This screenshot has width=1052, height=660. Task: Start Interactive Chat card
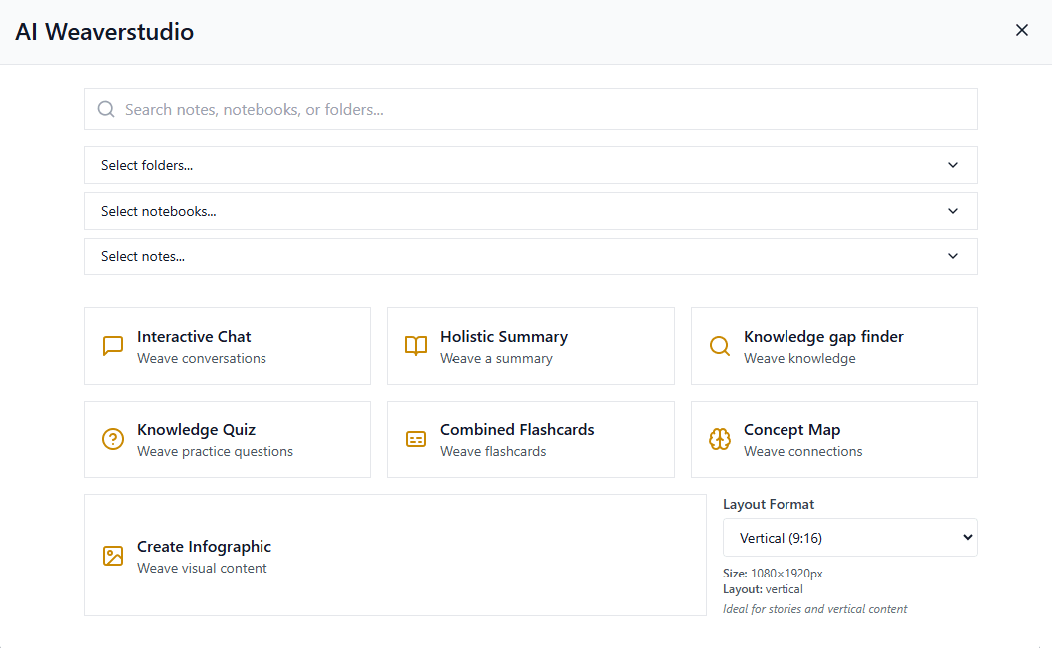(x=227, y=346)
